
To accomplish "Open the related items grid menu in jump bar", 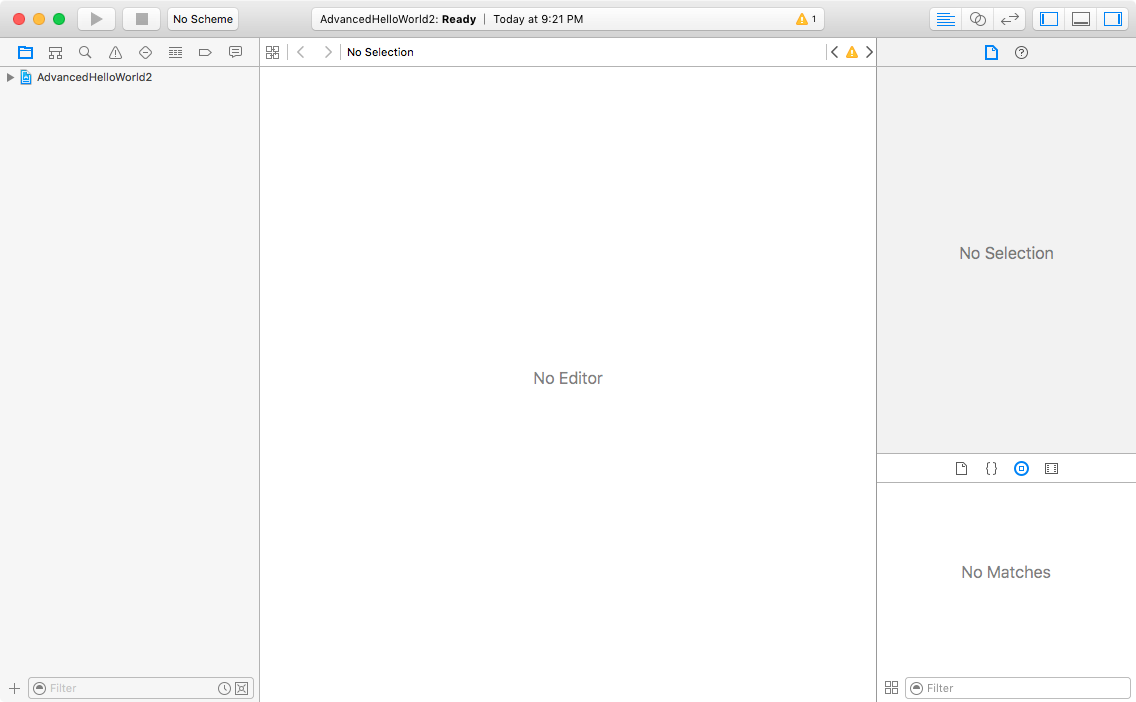I will (272, 52).
